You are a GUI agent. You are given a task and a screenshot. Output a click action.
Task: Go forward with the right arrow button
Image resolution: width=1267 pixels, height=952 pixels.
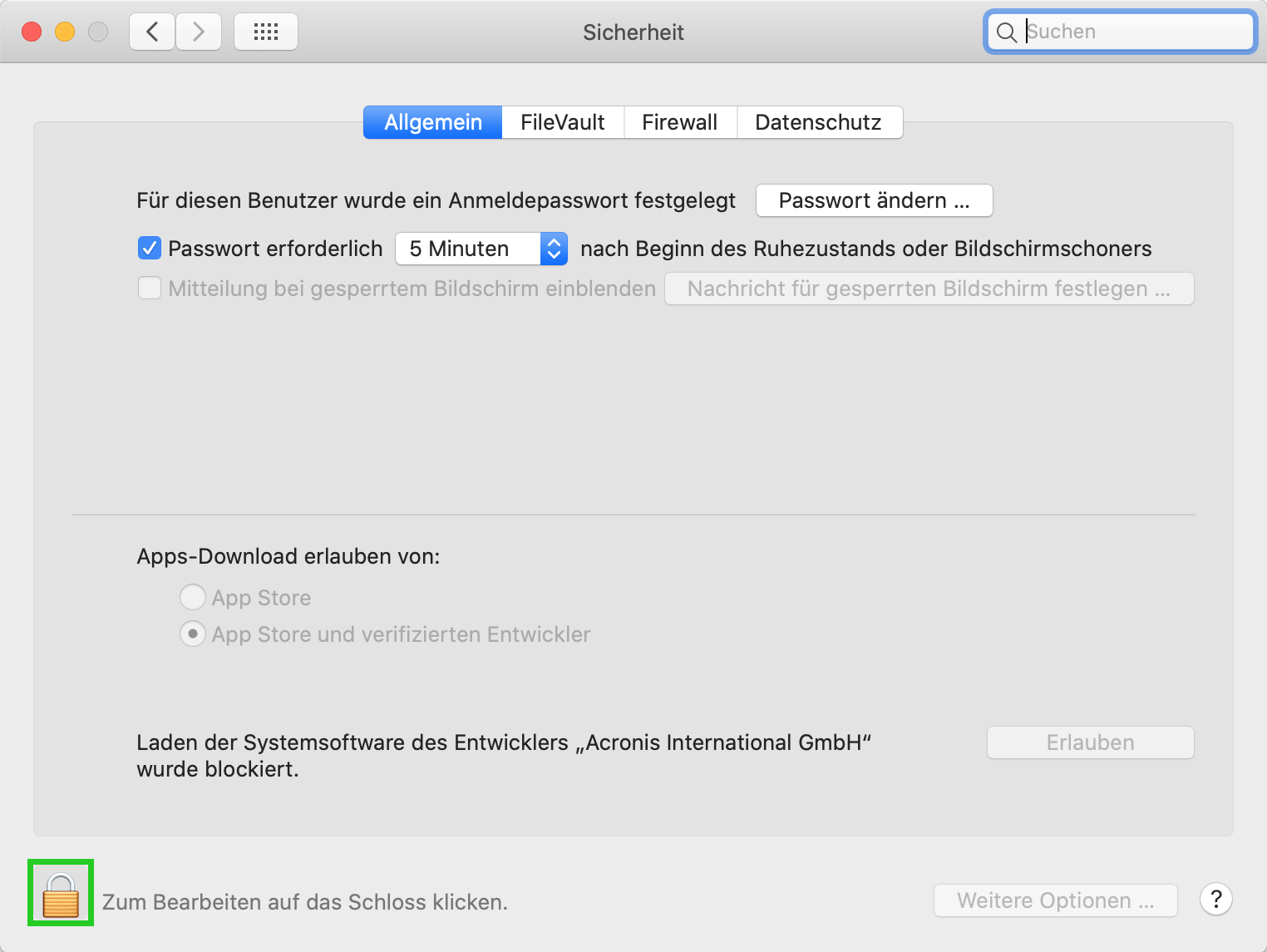199,32
